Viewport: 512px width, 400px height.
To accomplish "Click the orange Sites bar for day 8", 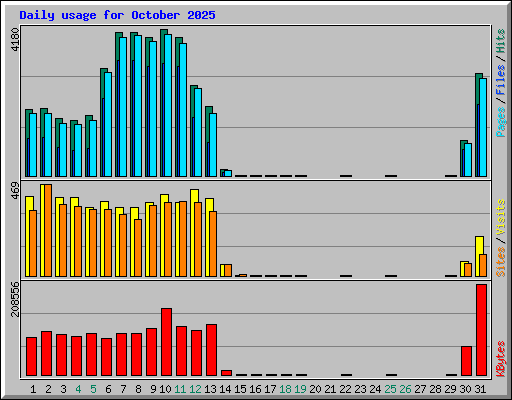I will click(138, 248).
